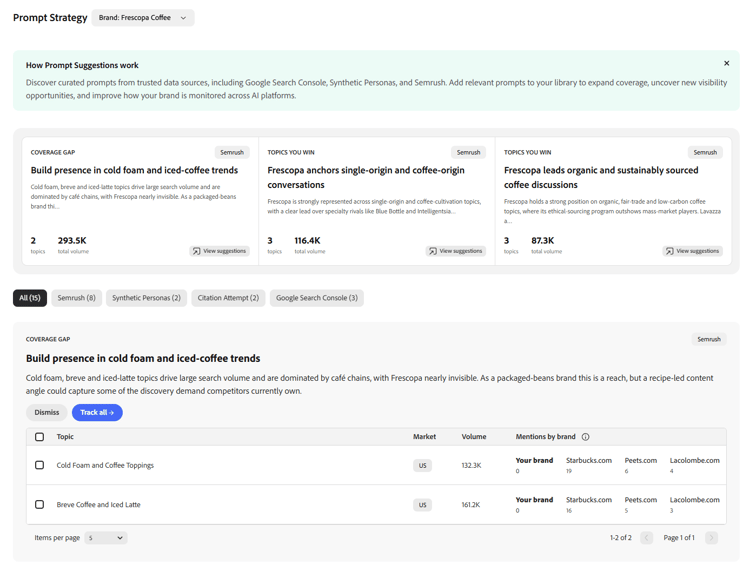Viewport: 750px width, 566px height.
Task: Select the Semrush (8) filter tab
Action: [77, 298]
